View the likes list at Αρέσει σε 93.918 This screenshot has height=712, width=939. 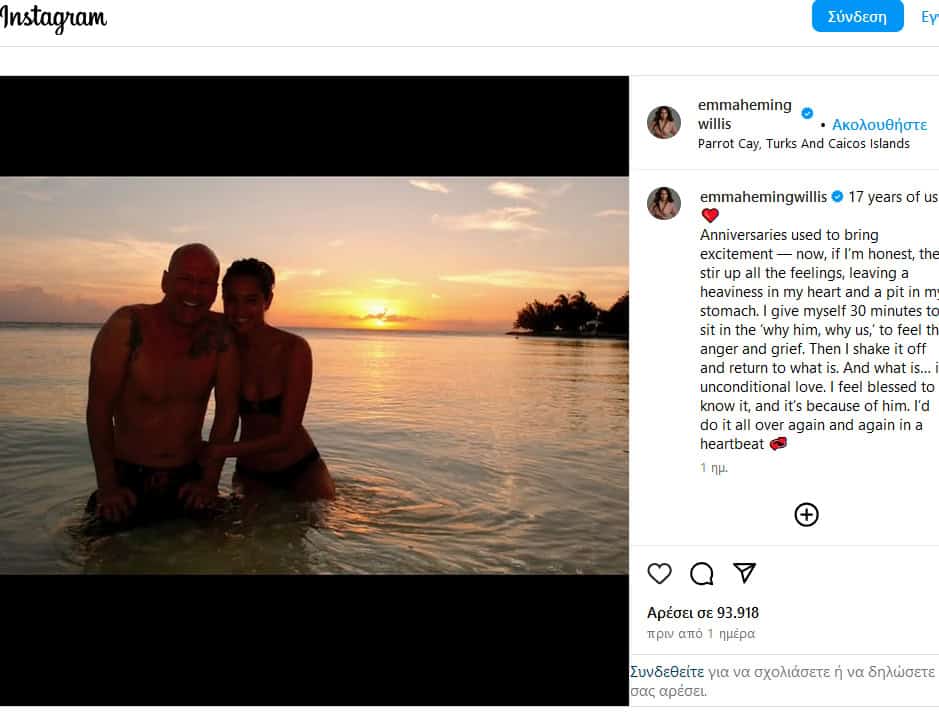click(703, 613)
